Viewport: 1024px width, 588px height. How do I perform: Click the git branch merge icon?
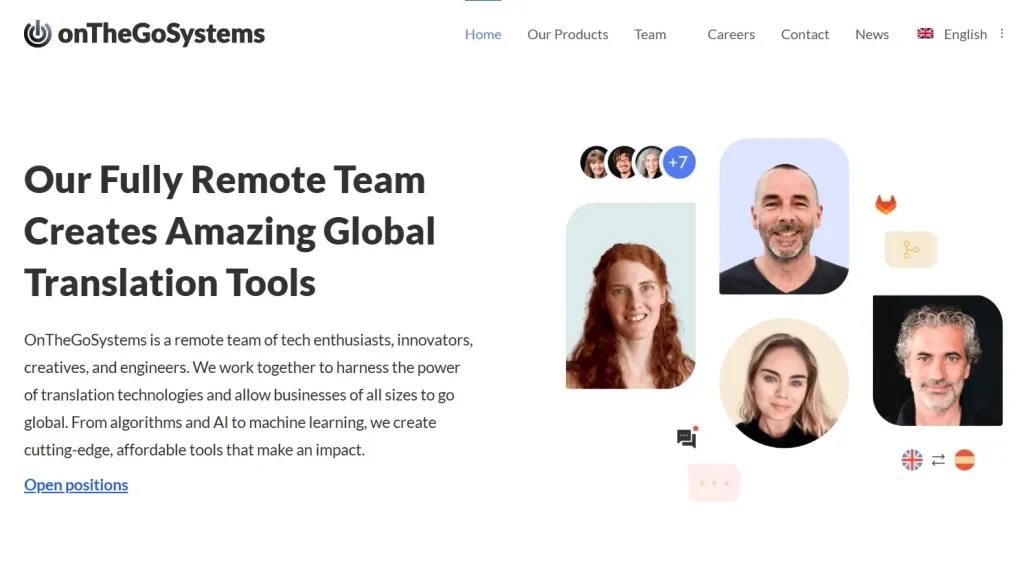click(910, 249)
